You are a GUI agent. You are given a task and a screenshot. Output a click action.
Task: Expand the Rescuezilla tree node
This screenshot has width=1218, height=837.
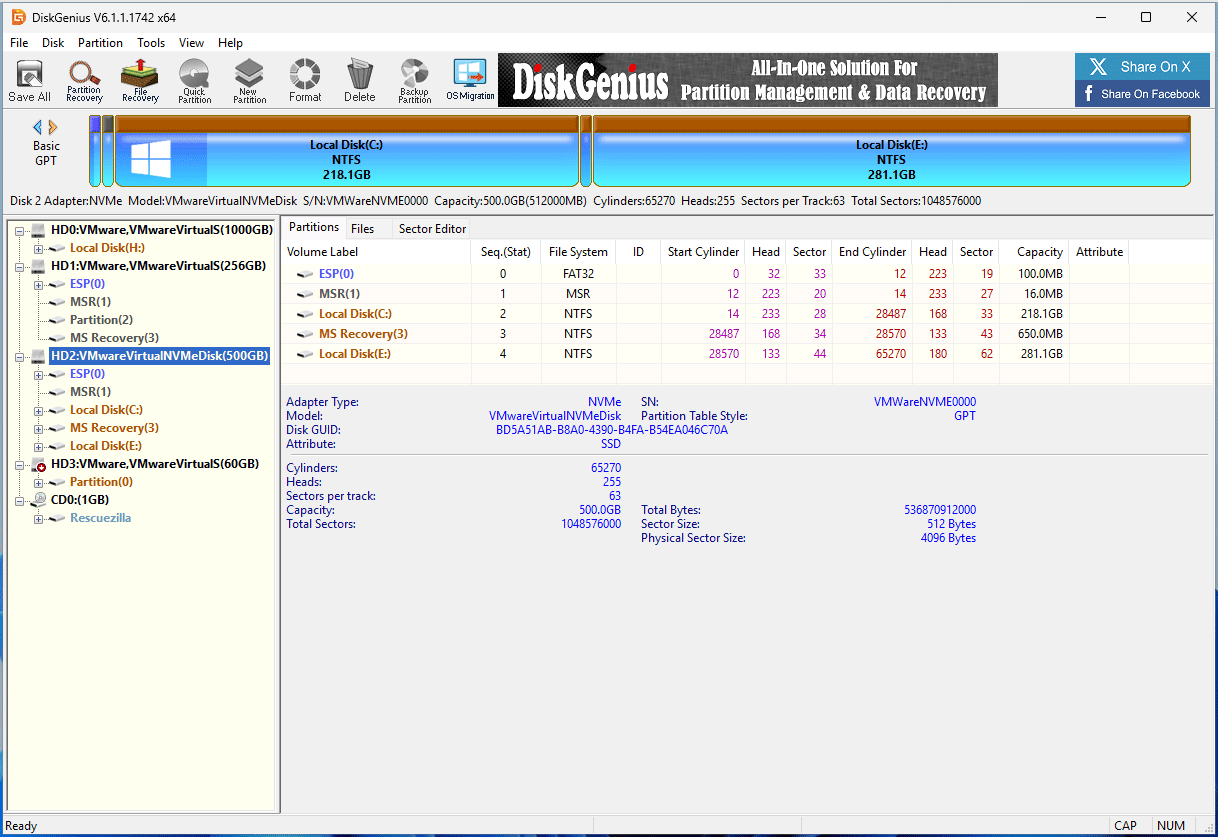coord(38,518)
